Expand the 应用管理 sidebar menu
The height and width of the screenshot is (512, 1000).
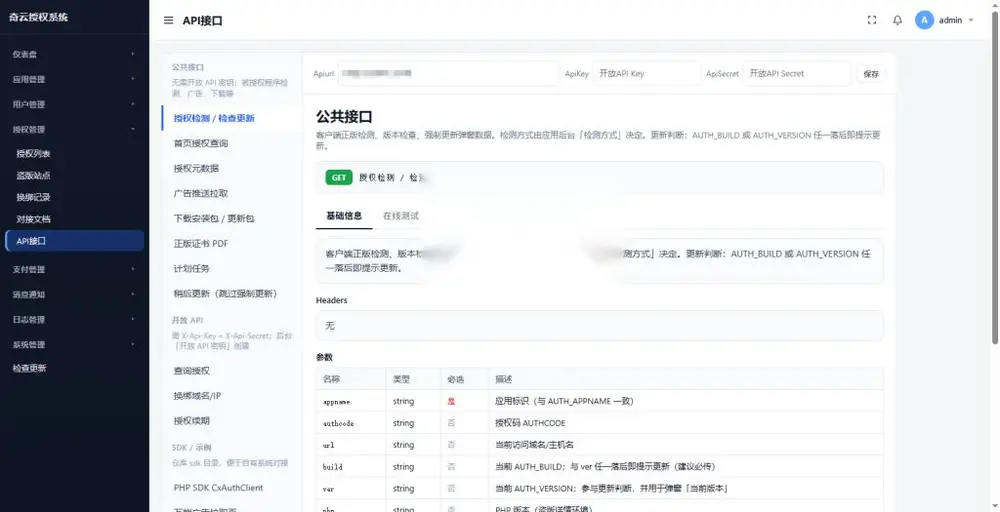(x=75, y=79)
